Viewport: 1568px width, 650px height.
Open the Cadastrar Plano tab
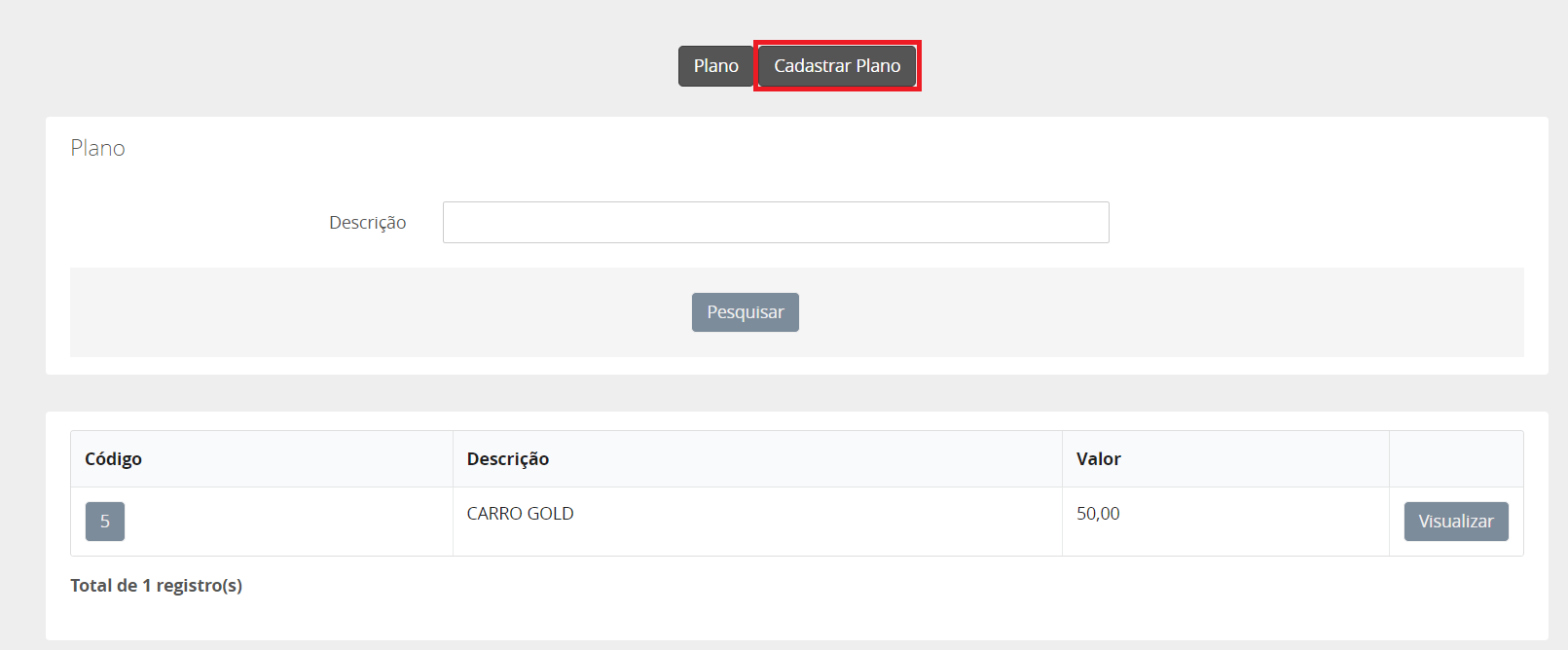(837, 66)
